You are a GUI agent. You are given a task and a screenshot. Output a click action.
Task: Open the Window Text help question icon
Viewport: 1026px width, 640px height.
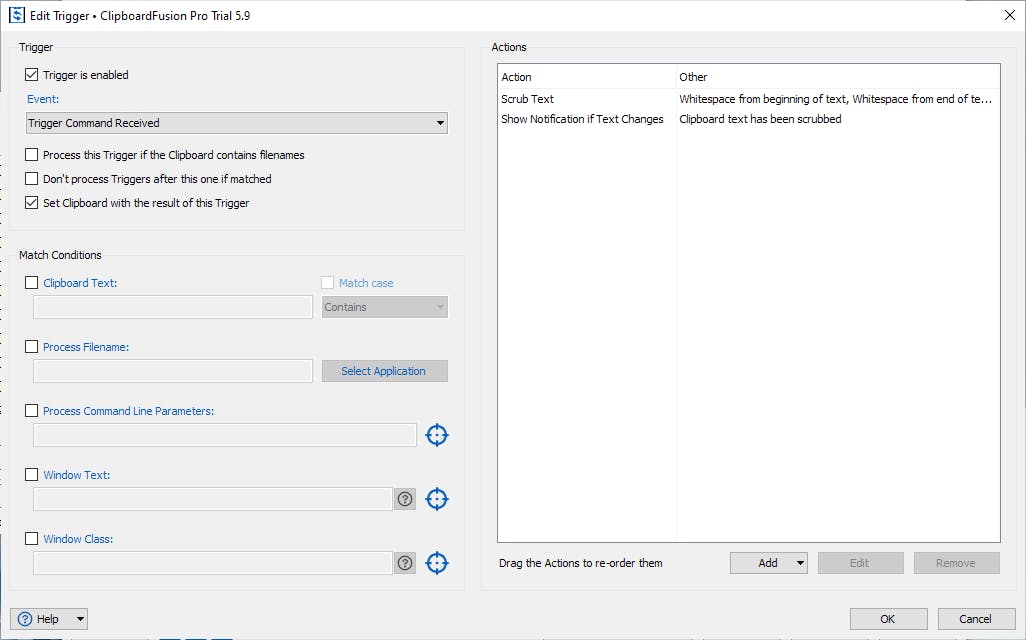[x=405, y=499]
